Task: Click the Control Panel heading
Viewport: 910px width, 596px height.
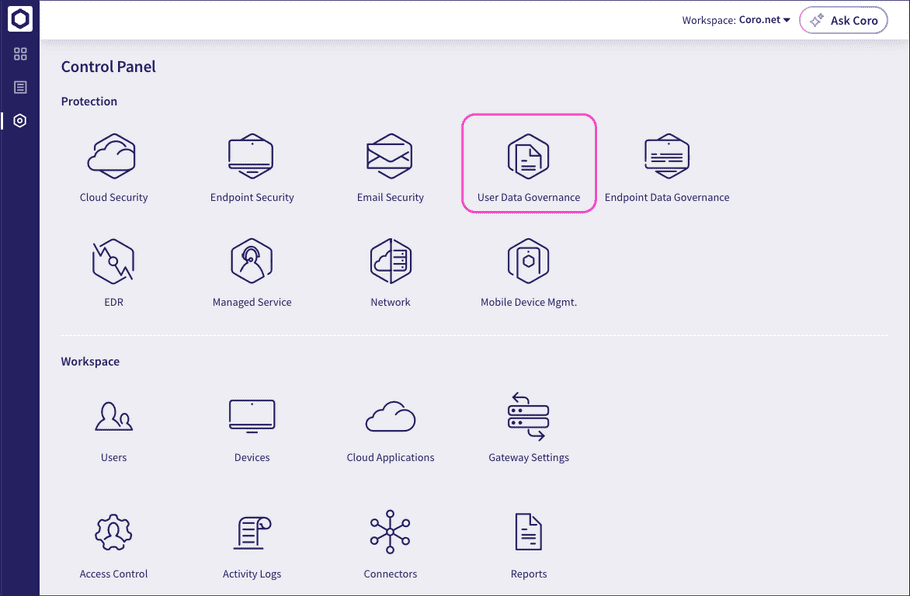Action: tap(109, 67)
